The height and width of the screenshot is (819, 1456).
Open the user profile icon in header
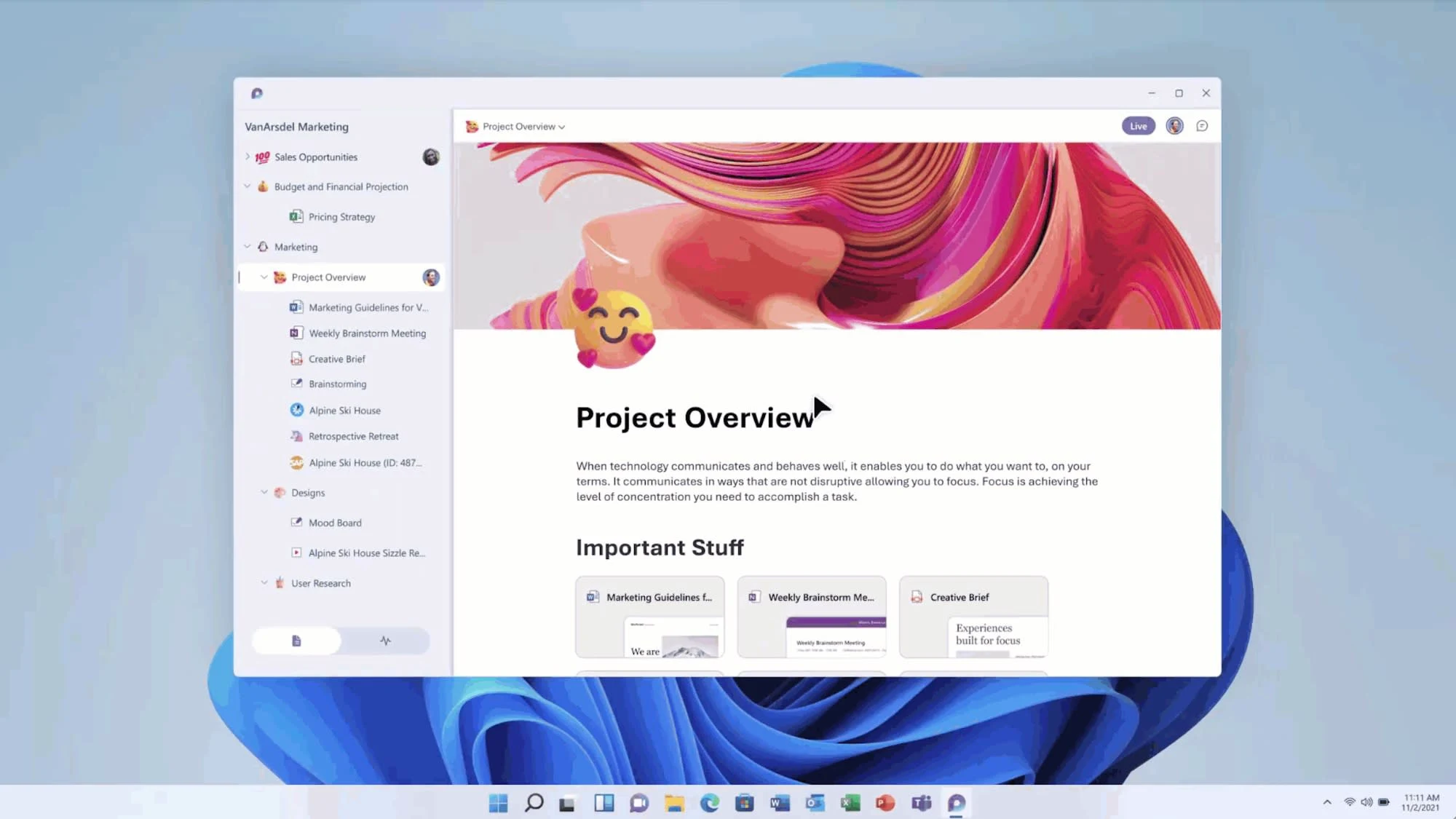[1174, 125]
